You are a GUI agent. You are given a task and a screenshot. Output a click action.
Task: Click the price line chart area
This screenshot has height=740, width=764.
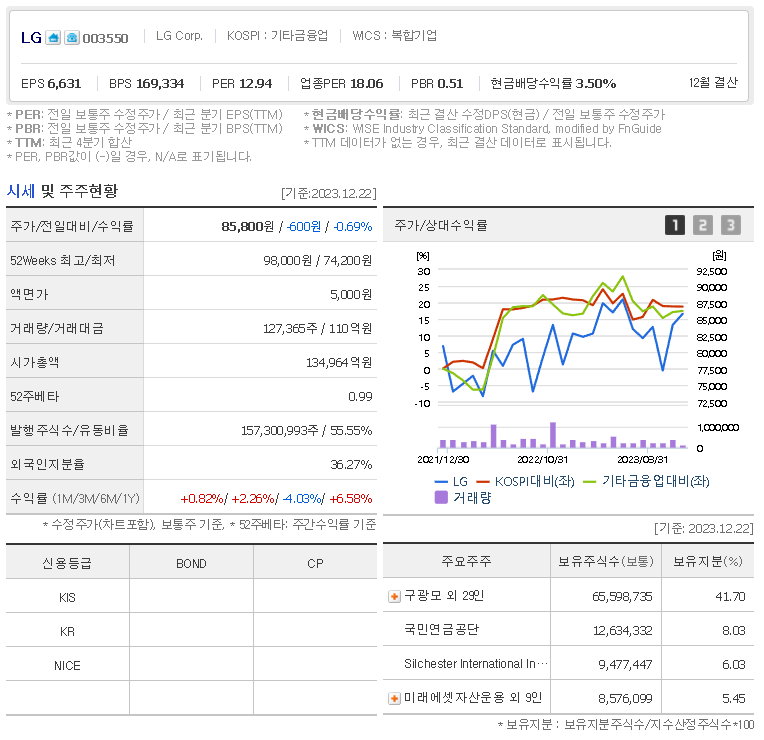coord(563,337)
